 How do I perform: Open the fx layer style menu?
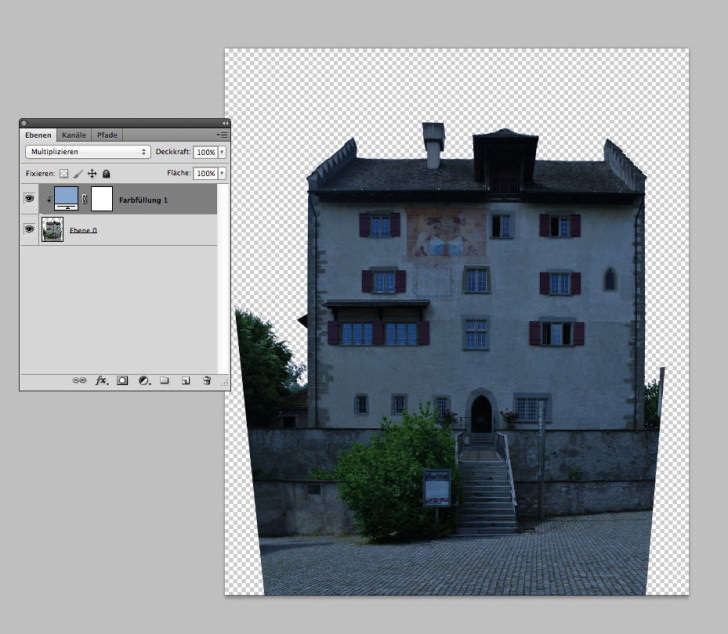point(101,381)
